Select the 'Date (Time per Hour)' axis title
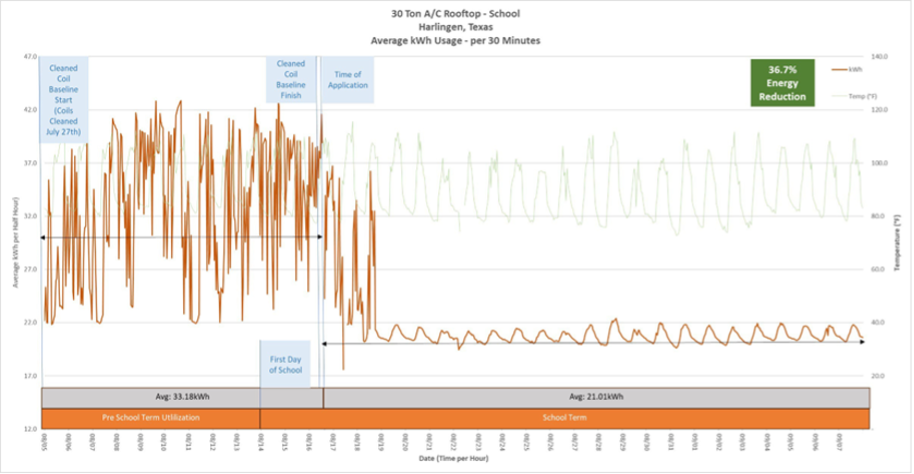 455,458
